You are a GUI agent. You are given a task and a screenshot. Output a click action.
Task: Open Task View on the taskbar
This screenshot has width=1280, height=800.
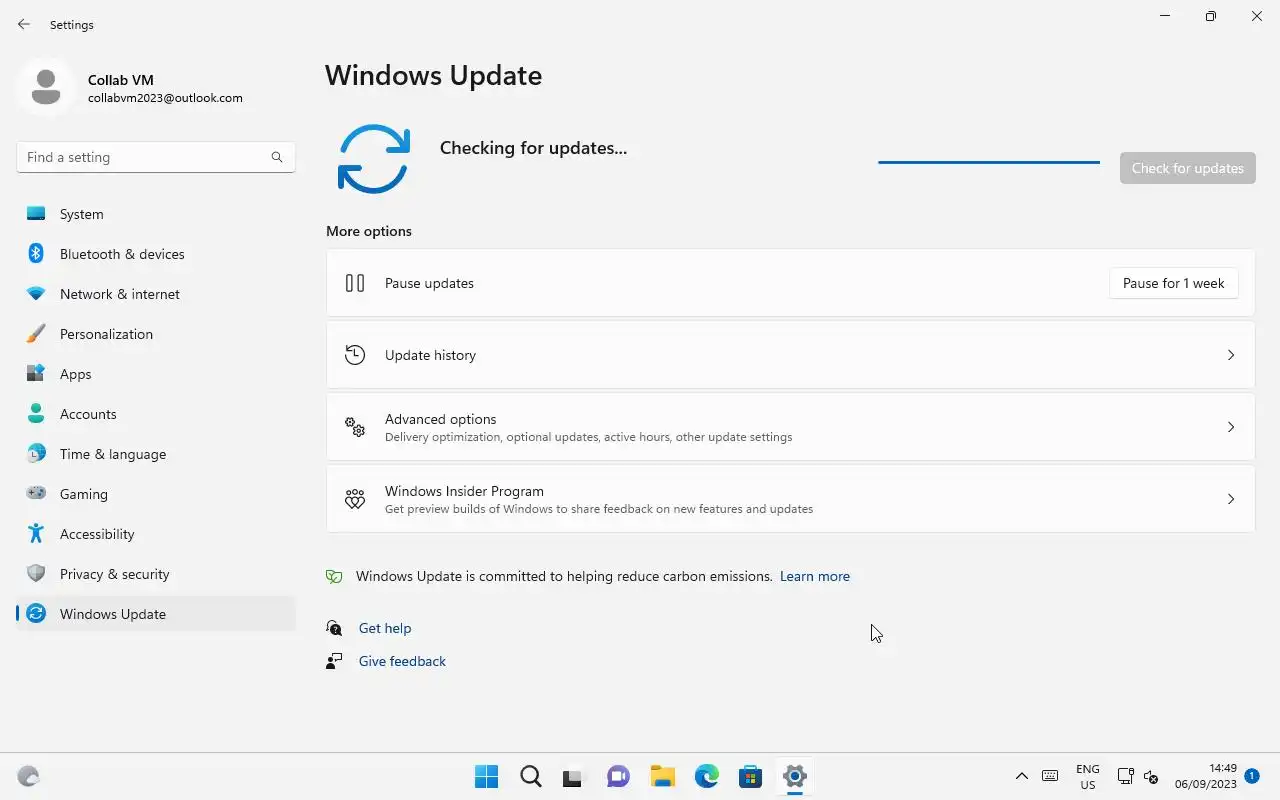coord(573,777)
